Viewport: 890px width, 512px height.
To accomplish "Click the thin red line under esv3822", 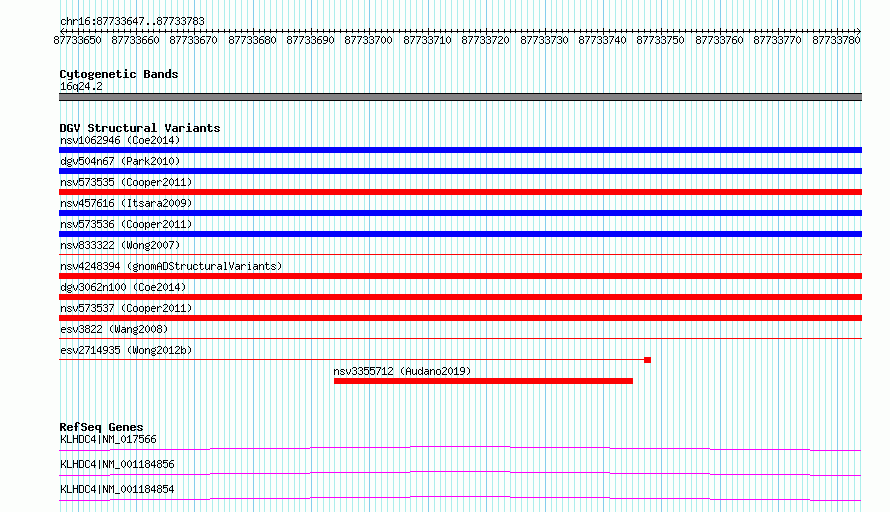I will pyautogui.click(x=460, y=339).
